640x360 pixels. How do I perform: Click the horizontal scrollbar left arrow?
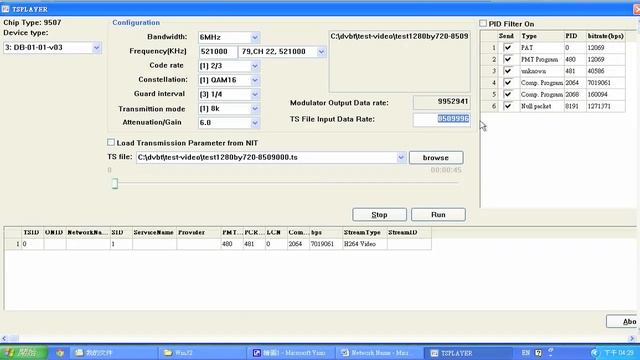coord(4,338)
